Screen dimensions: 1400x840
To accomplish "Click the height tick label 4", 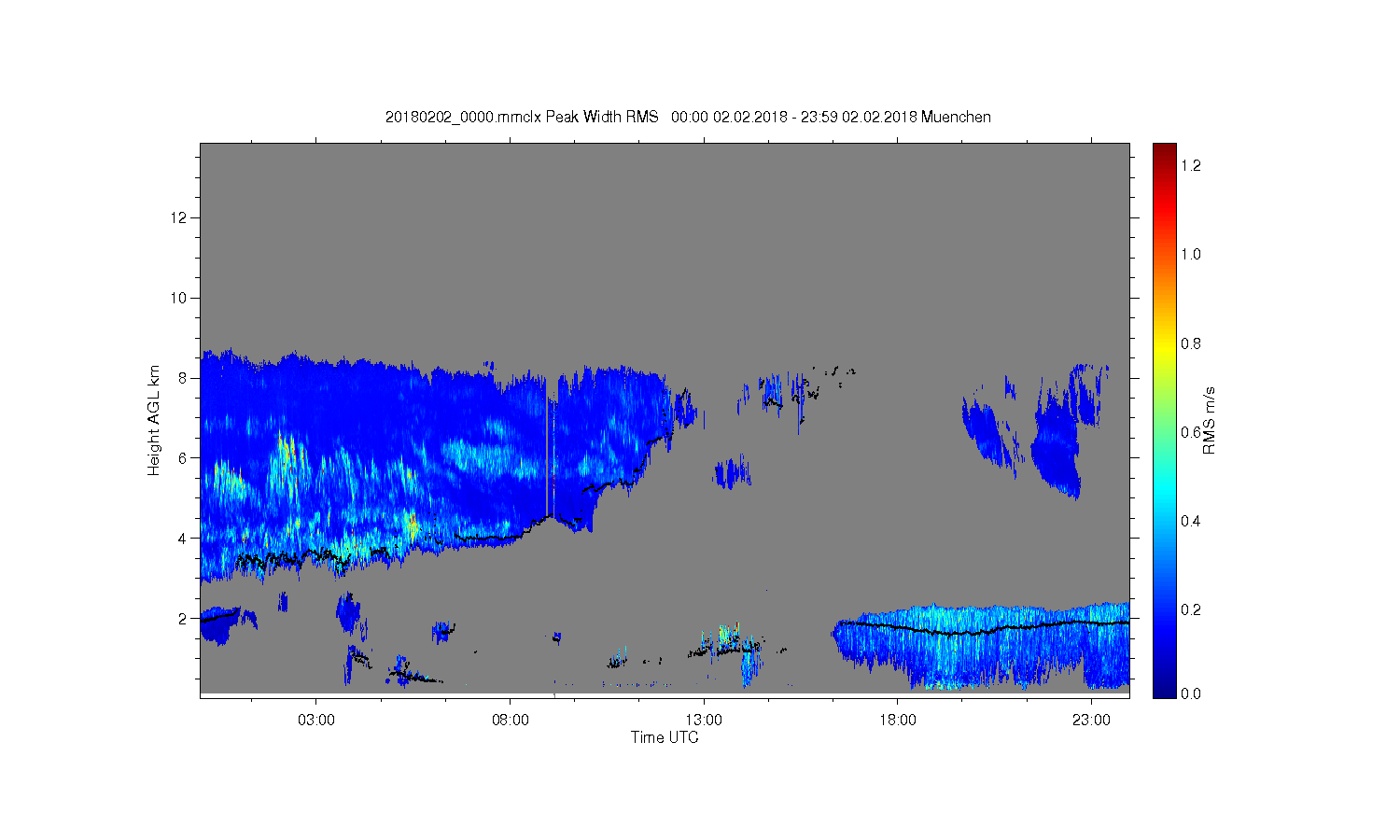I will [184, 538].
